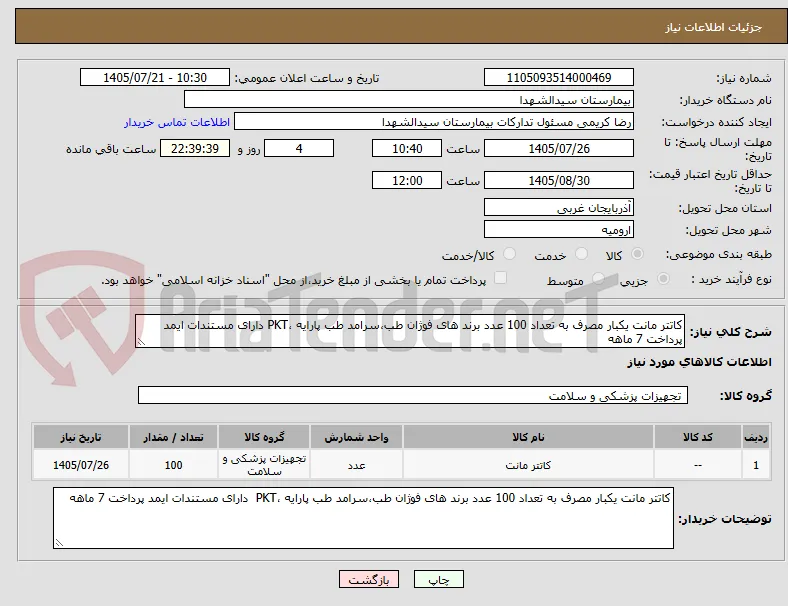Click the validity time field 12:00
This screenshot has width=788, height=606.
(x=407, y=180)
